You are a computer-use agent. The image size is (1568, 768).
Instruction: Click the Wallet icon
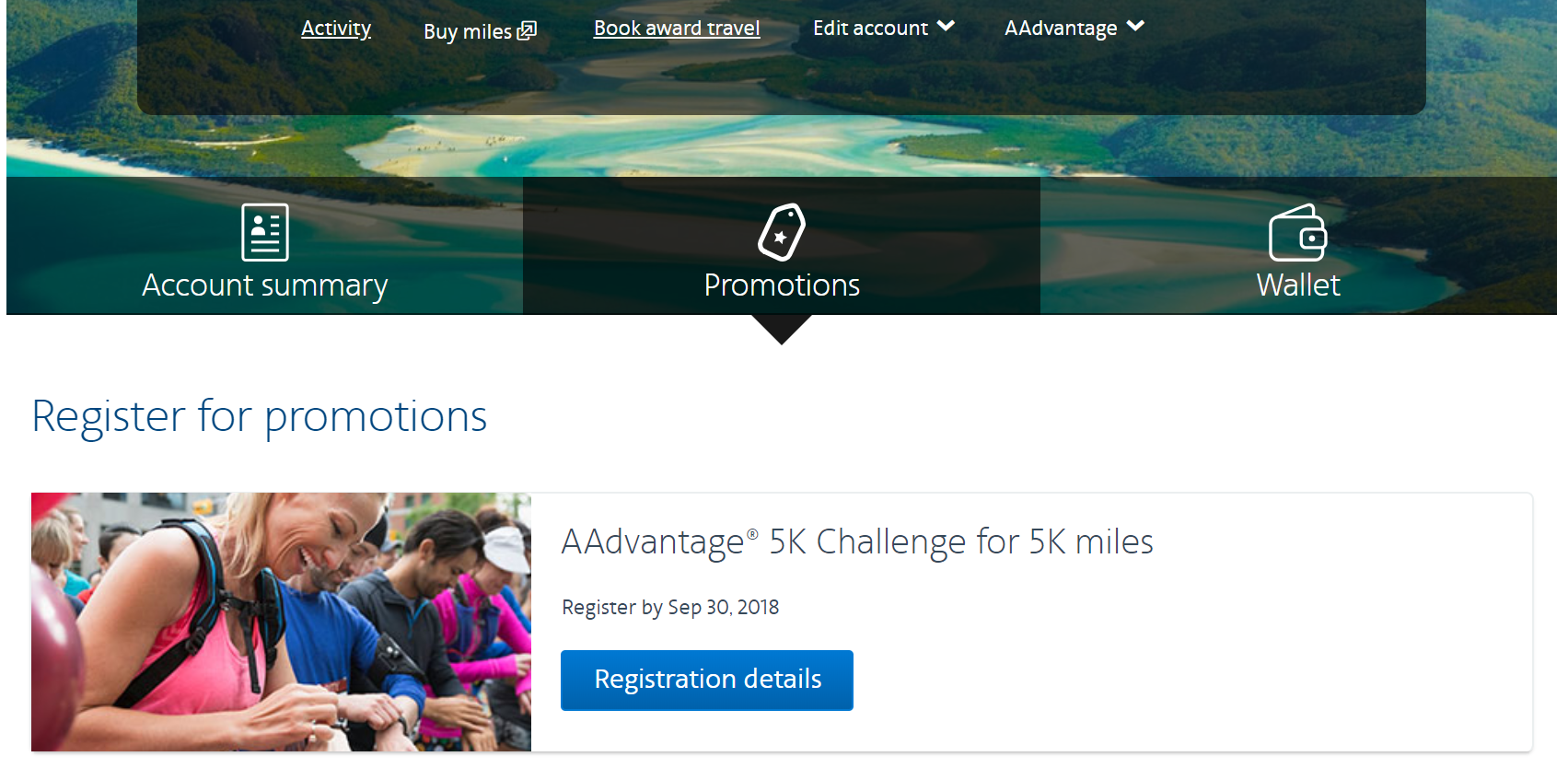(1297, 233)
